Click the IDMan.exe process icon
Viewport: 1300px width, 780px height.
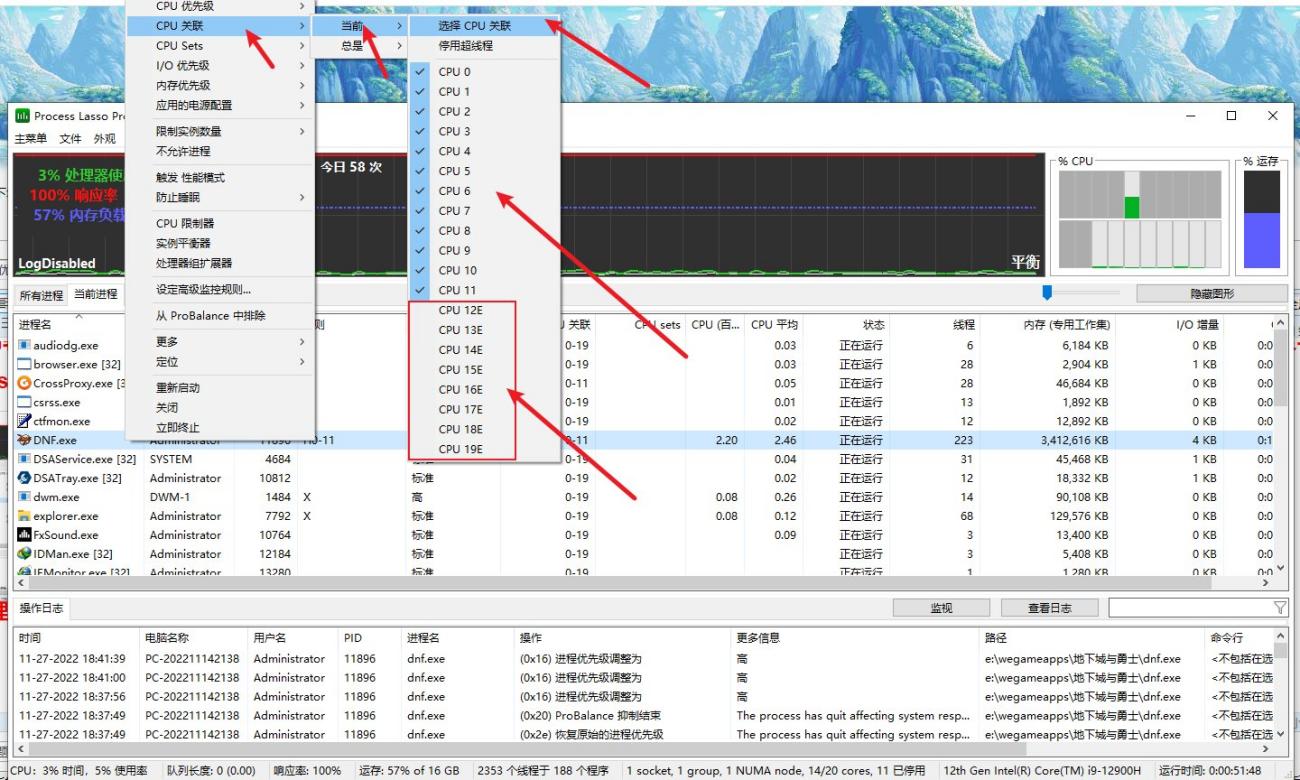[x=25, y=554]
